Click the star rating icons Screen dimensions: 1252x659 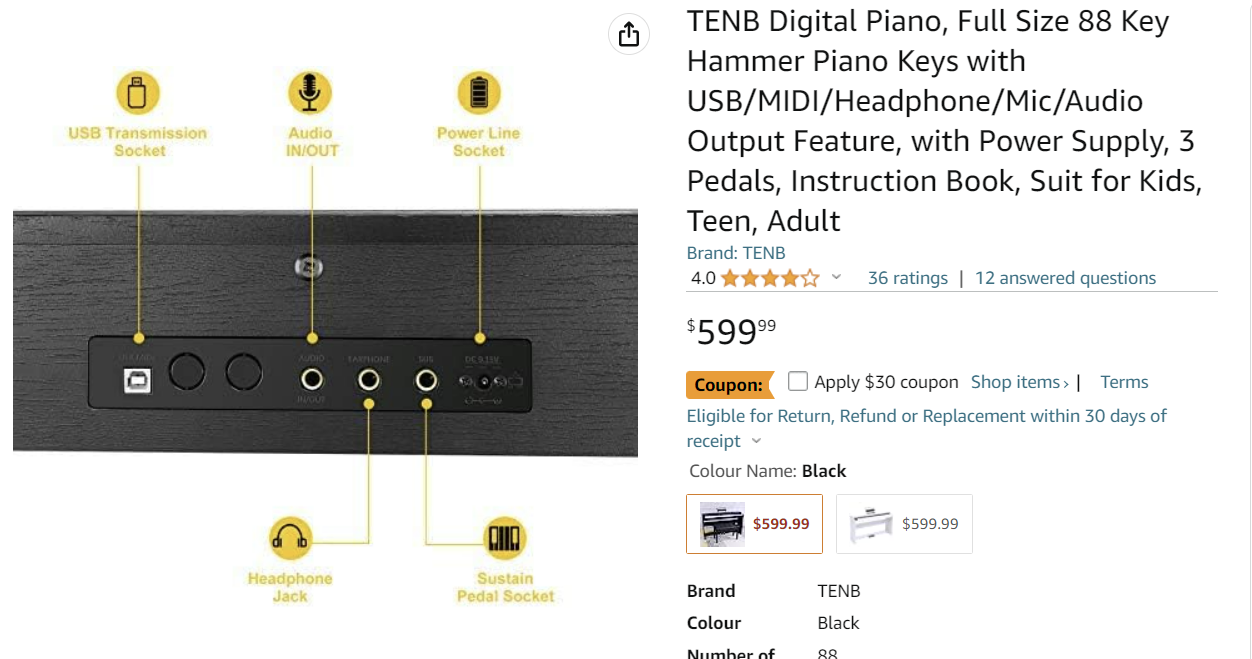[x=770, y=278]
